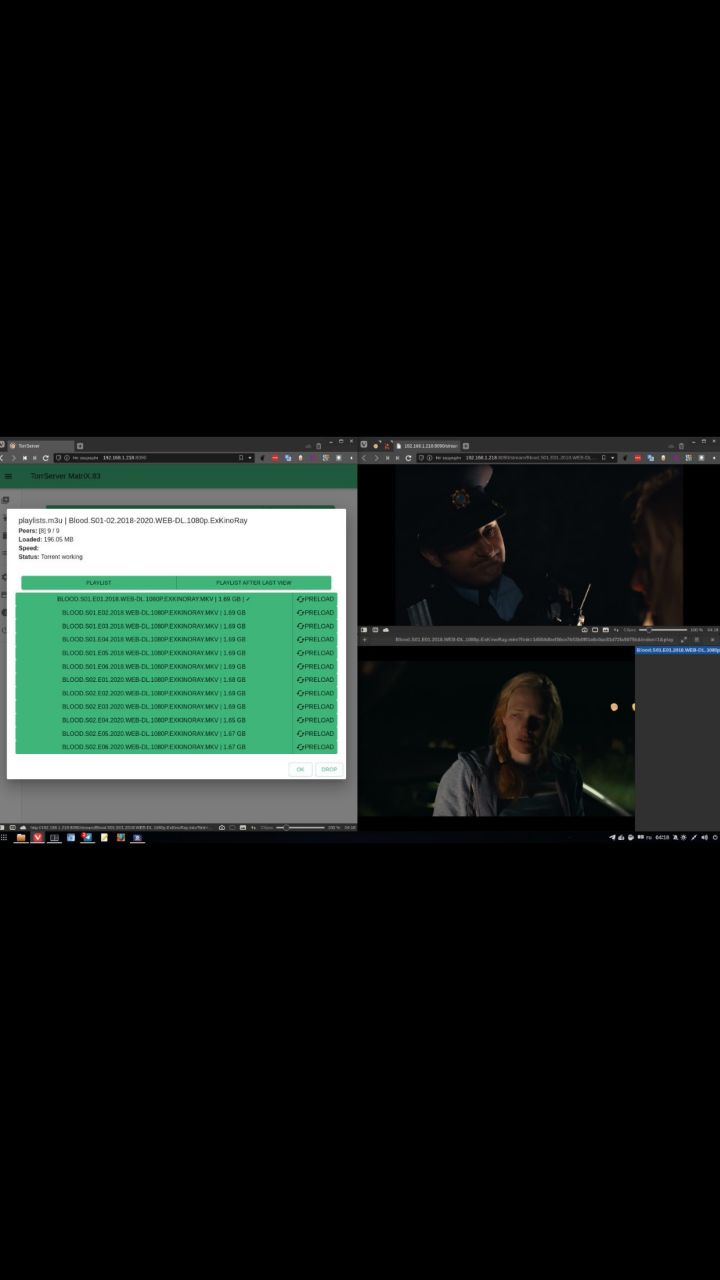720x1280 pixels.
Task: Click page tiling icon in right status bar
Action: click(594, 630)
